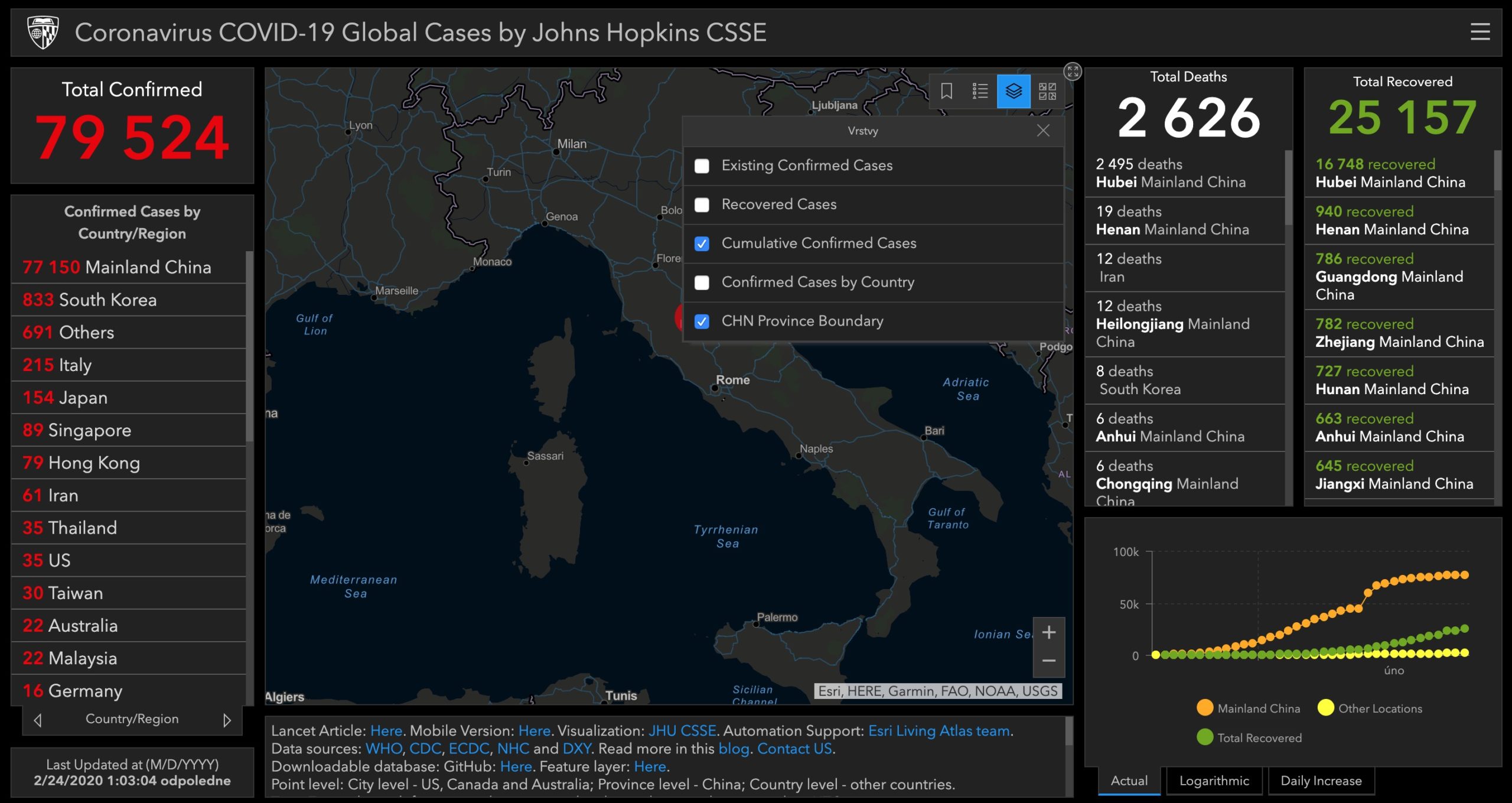Open the CDC data source link

425,749
